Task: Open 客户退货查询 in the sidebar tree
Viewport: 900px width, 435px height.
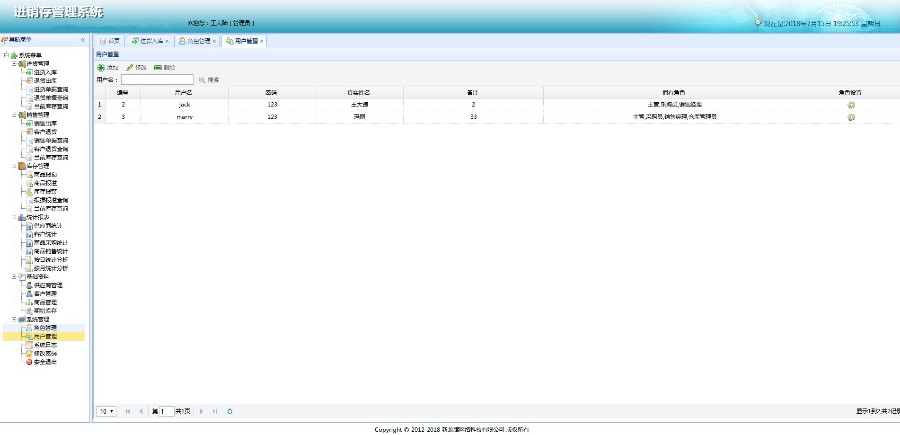Action: tap(51, 149)
